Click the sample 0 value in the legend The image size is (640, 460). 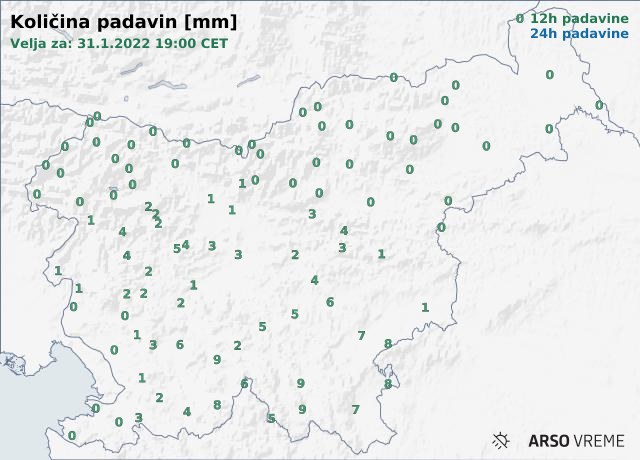tap(520, 18)
